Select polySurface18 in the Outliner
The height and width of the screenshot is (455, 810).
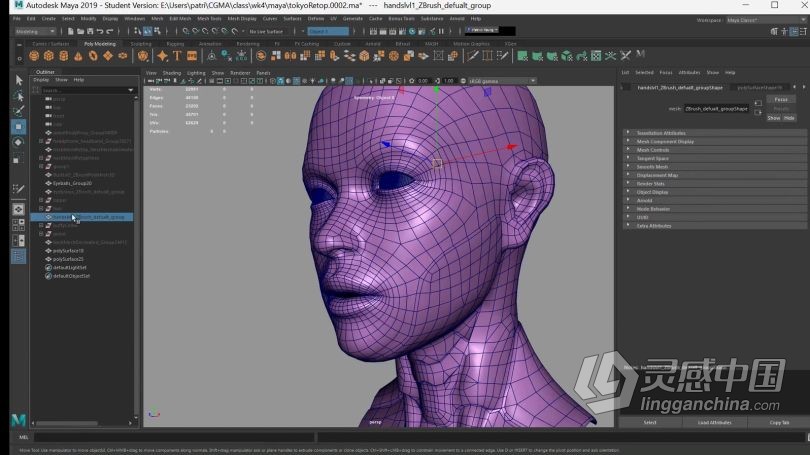[68, 250]
